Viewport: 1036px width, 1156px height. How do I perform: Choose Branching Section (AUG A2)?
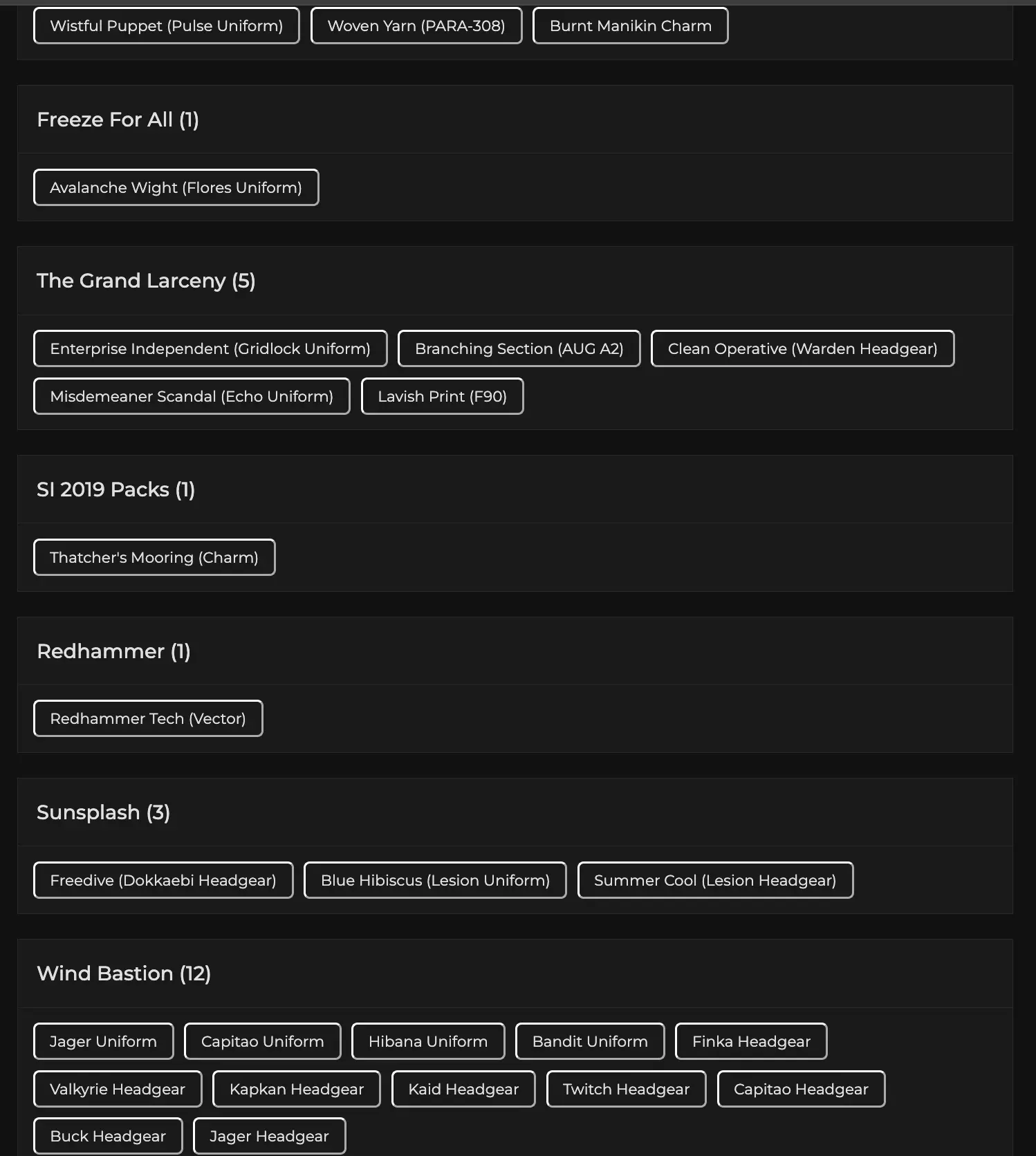(x=519, y=349)
